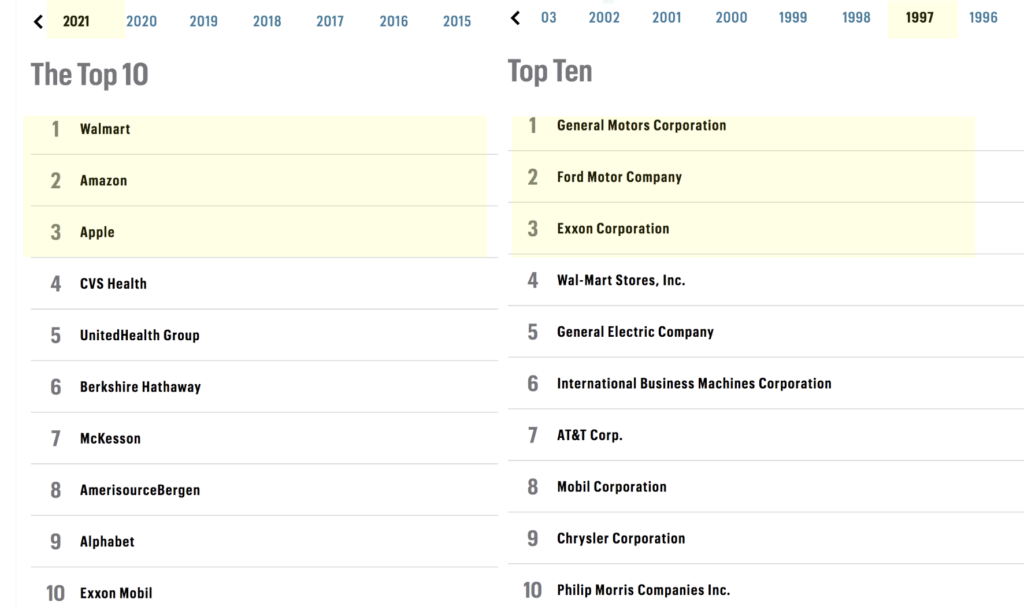Screen dimensions: 1024x610
Task: Switch to the 2019 year tab
Action: pyautogui.click(x=203, y=21)
